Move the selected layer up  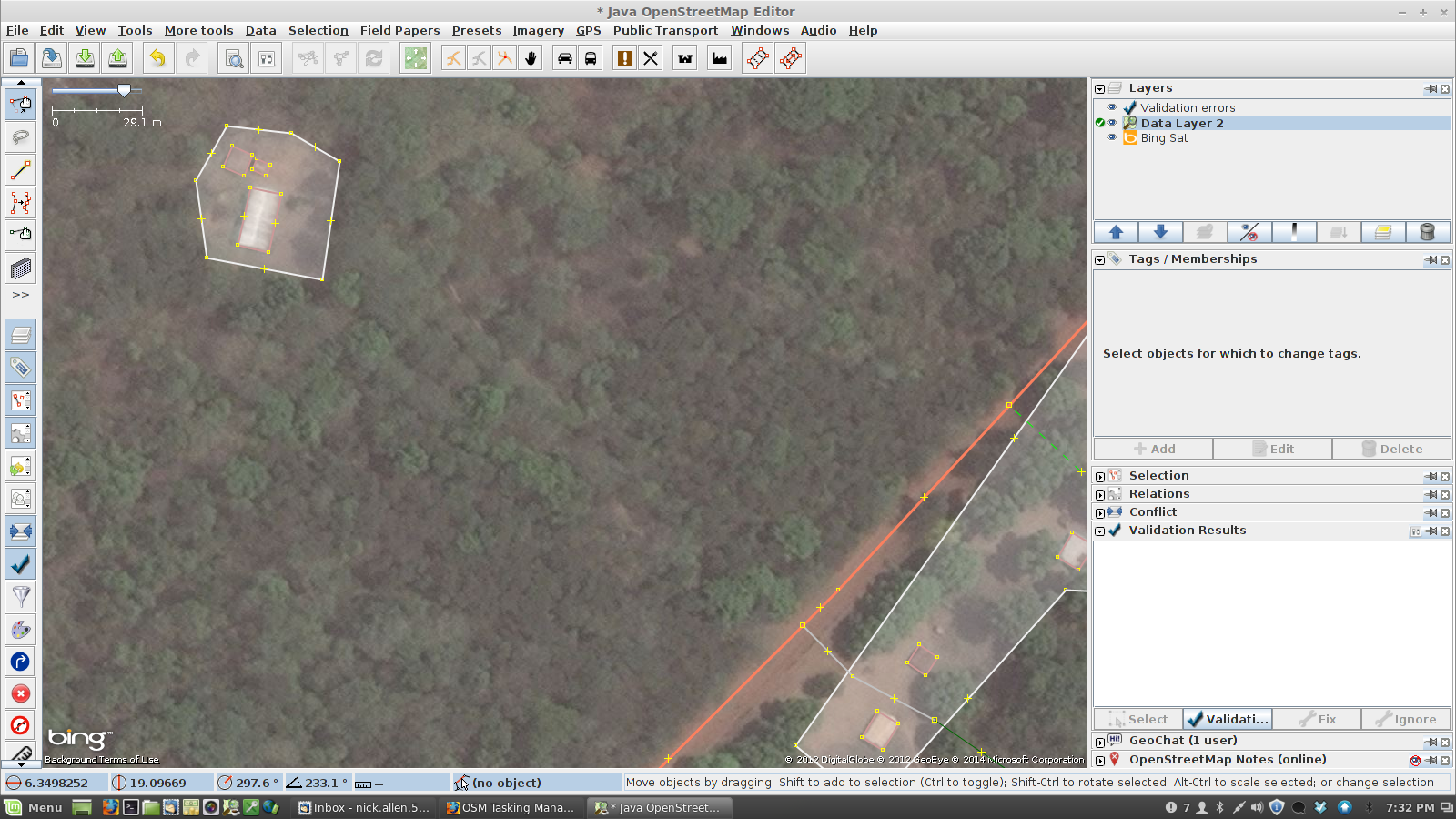1116,232
